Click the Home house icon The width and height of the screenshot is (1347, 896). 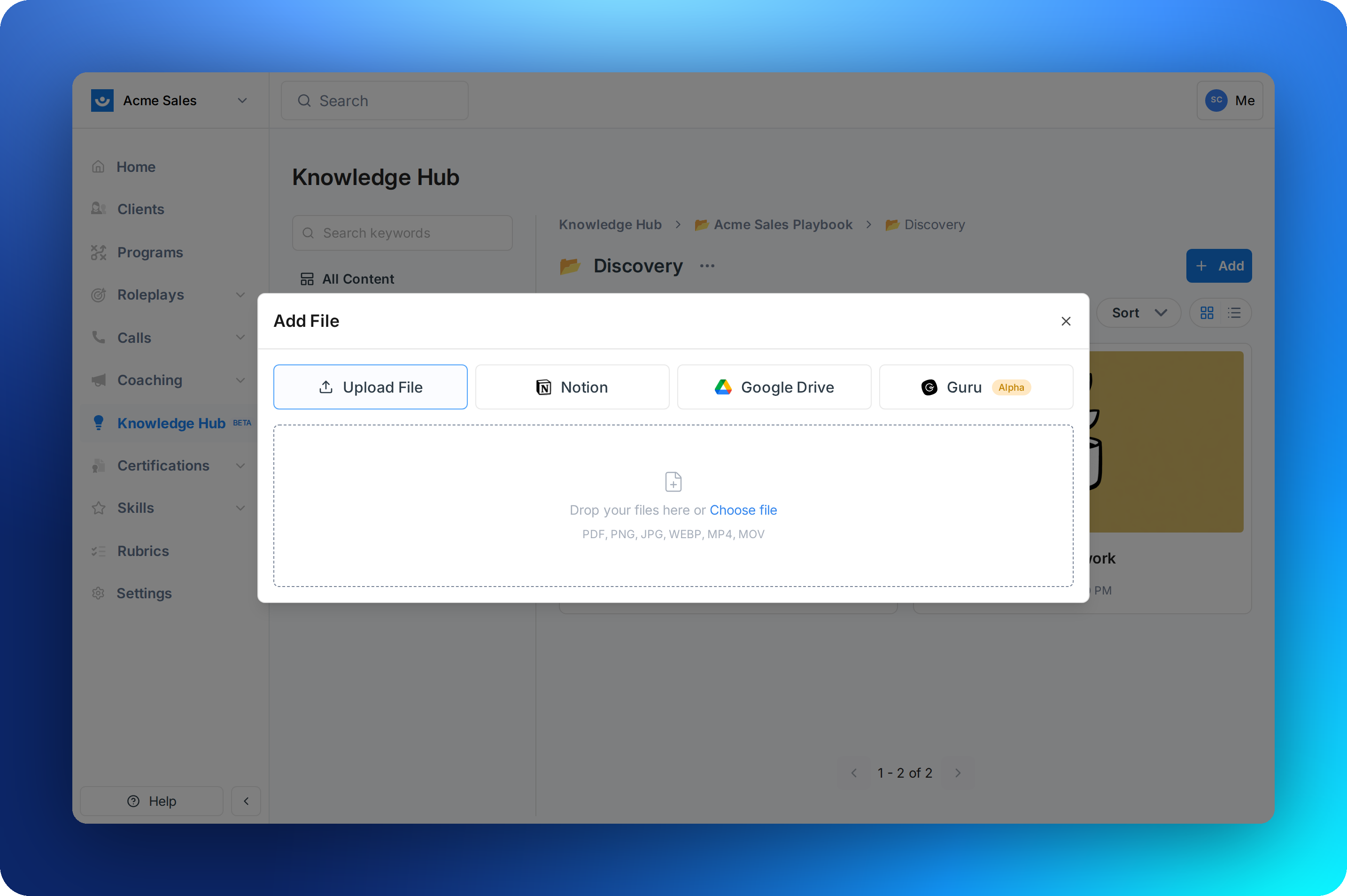click(98, 167)
